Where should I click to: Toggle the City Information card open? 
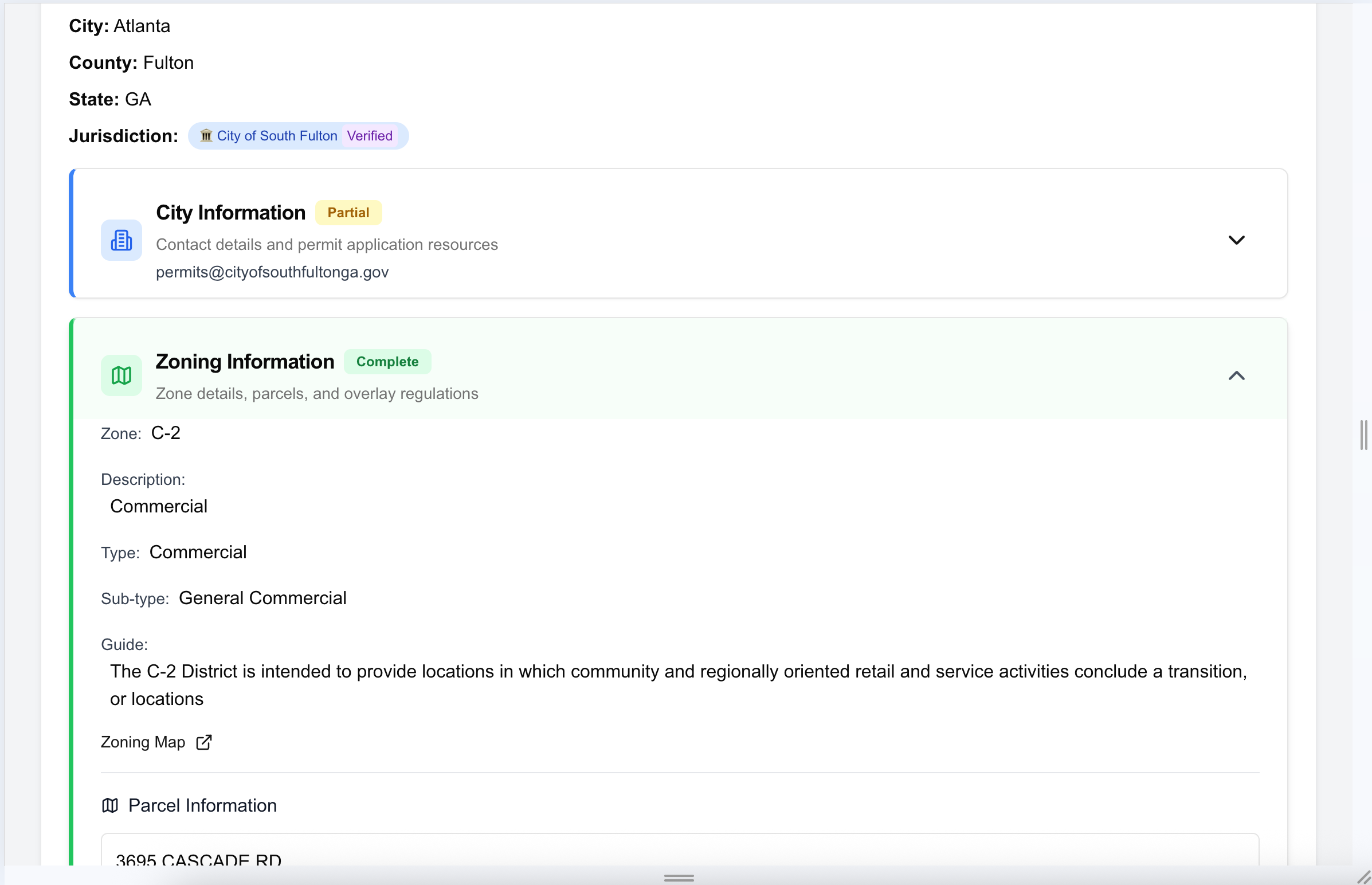(1236, 240)
